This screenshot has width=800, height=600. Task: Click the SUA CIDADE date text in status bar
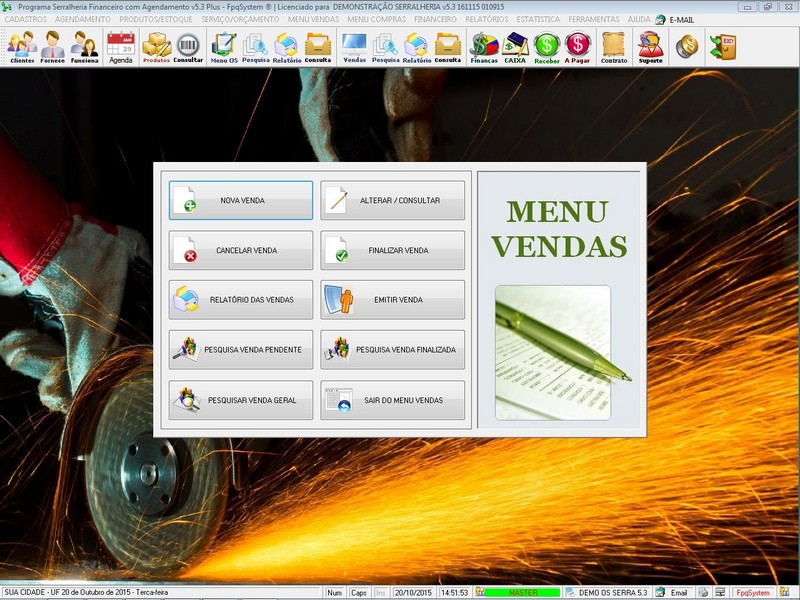tap(87, 592)
